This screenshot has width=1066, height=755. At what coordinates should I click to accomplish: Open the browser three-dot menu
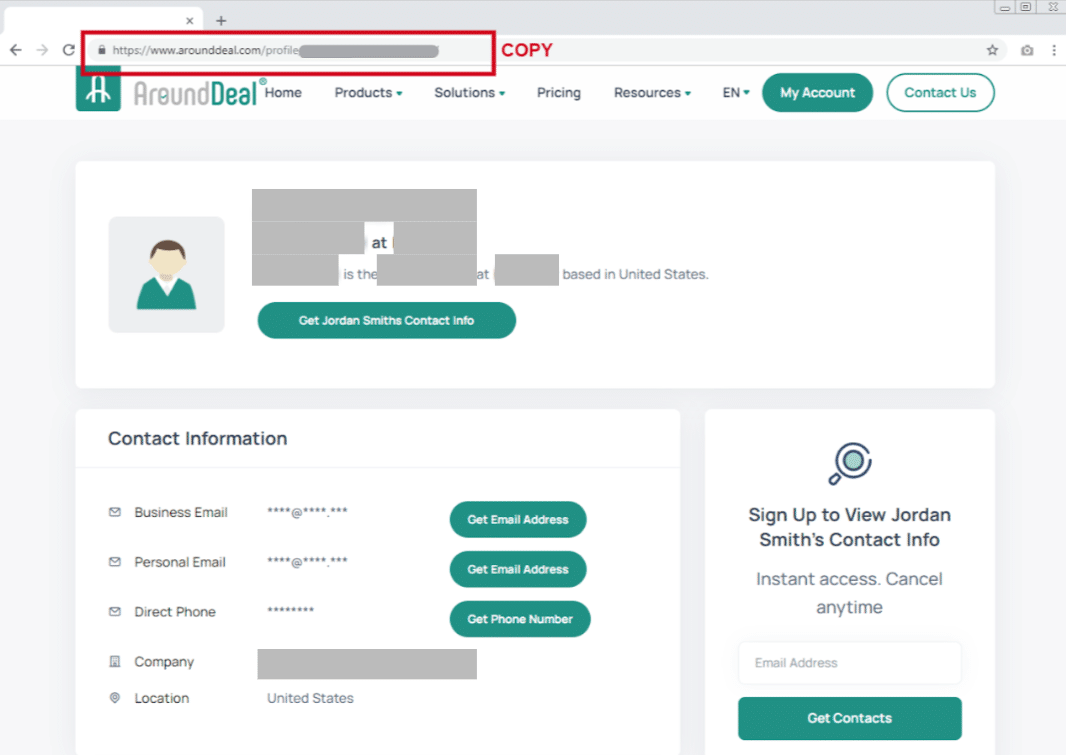pyautogui.click(x=1054, y=50)
